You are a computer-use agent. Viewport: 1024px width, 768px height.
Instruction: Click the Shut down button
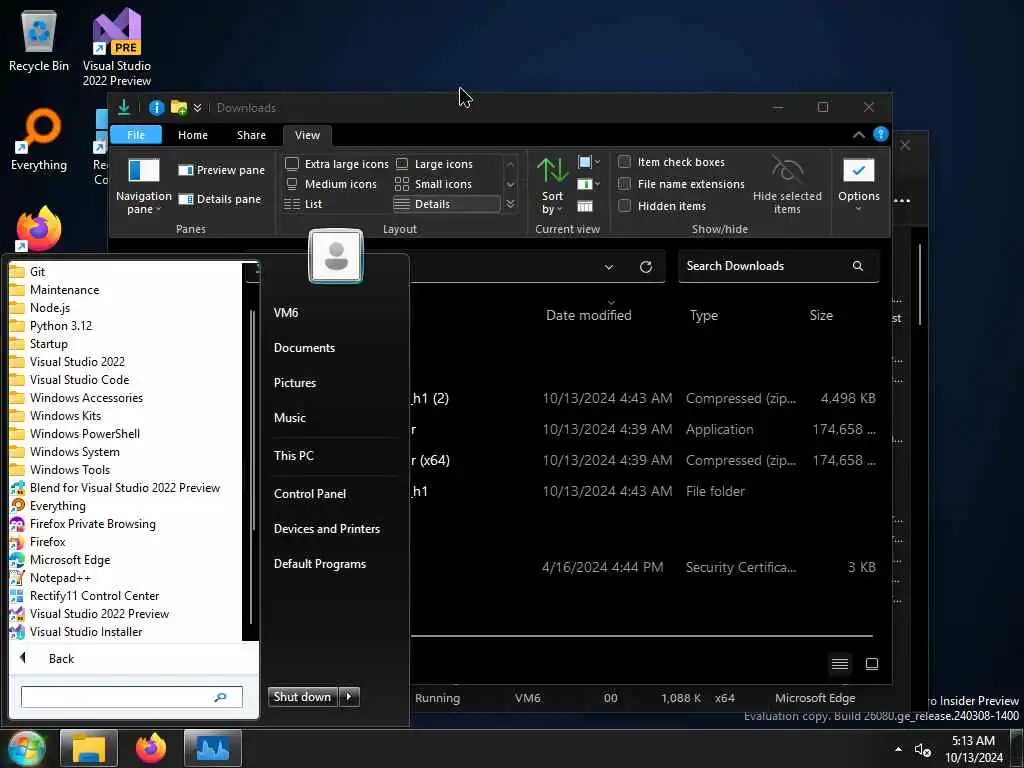point(302,697)
